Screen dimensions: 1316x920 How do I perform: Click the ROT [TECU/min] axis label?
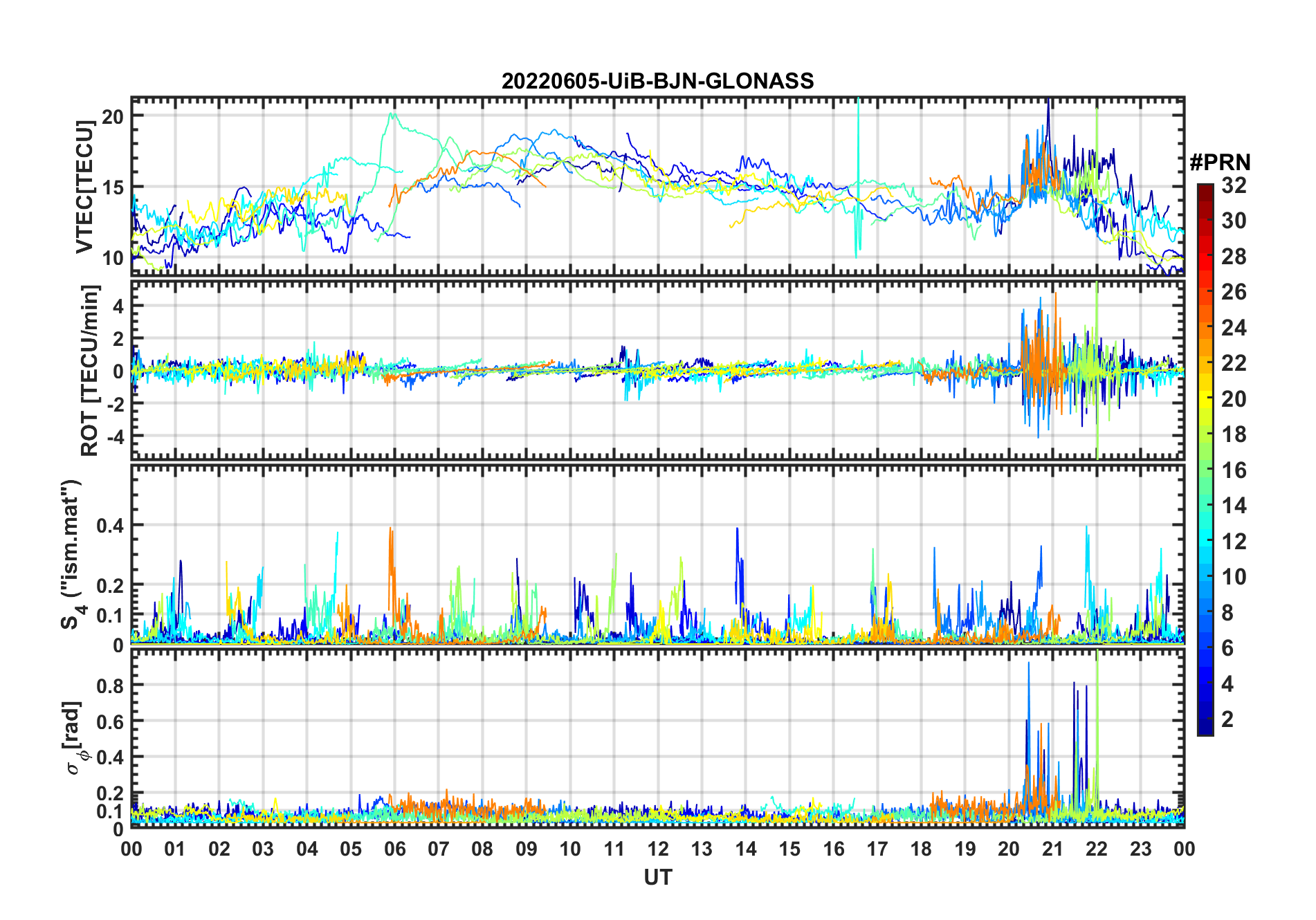point(90,370)
